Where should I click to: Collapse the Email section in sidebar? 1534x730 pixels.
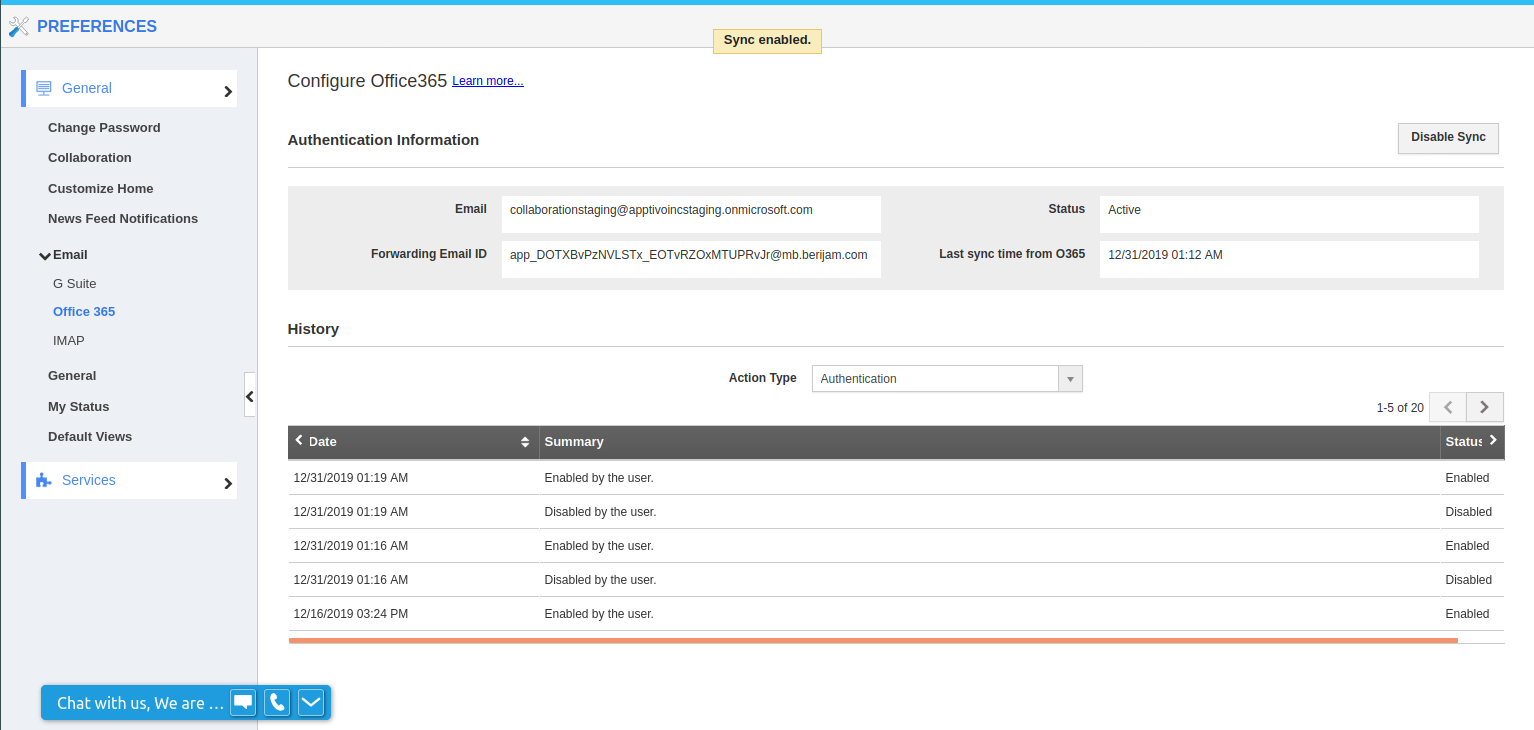click(x=45, y=255)
